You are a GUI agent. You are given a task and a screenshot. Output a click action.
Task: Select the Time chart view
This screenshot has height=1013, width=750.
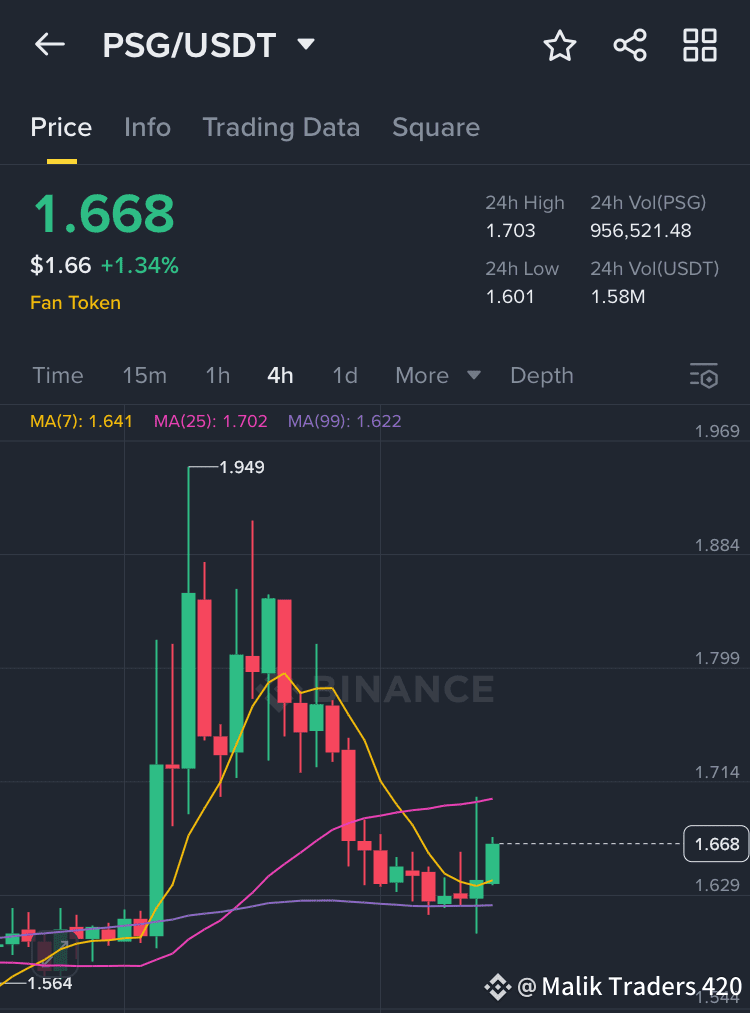coord(58,375)
